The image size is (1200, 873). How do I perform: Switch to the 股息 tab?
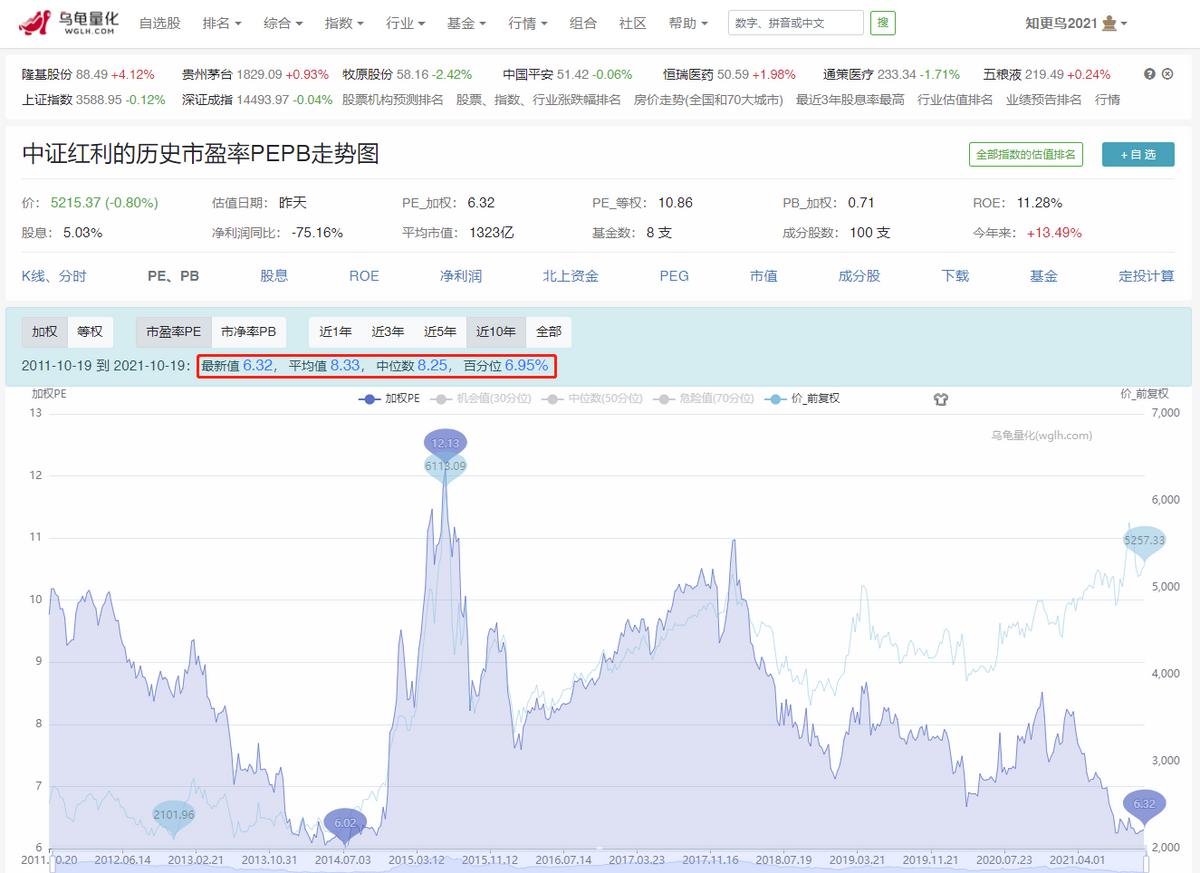coord(274,276)
